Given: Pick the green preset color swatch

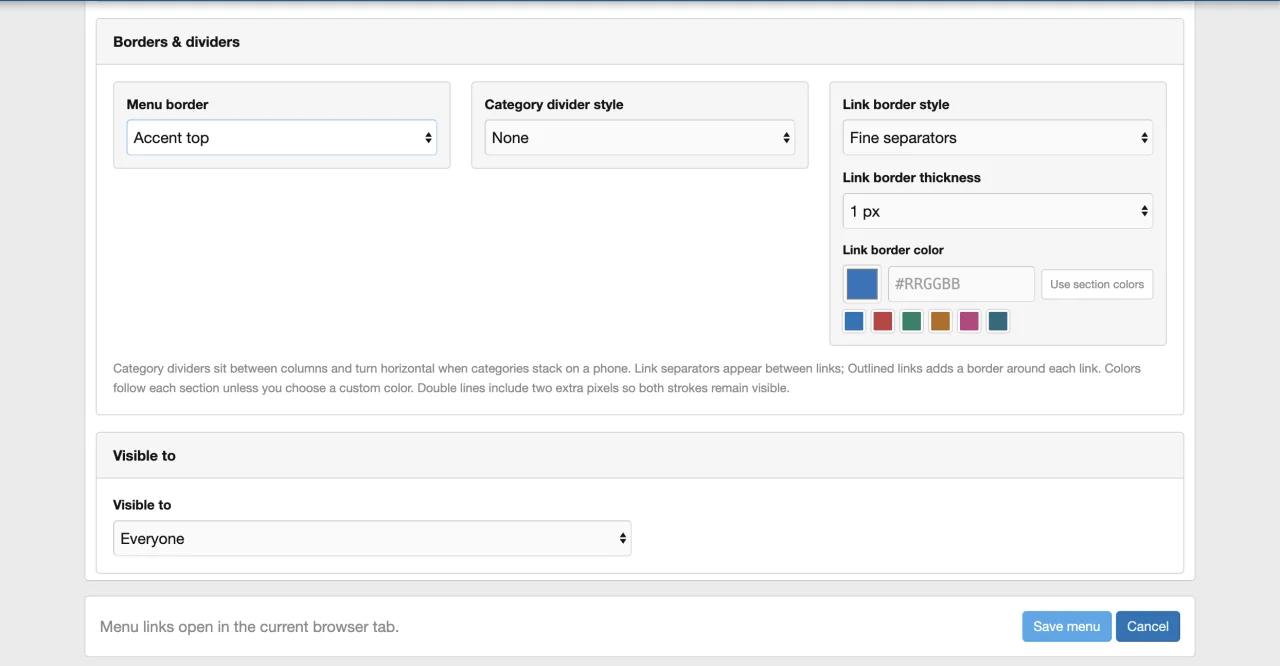Looking at the screenshot, I should tap(911, 321).
